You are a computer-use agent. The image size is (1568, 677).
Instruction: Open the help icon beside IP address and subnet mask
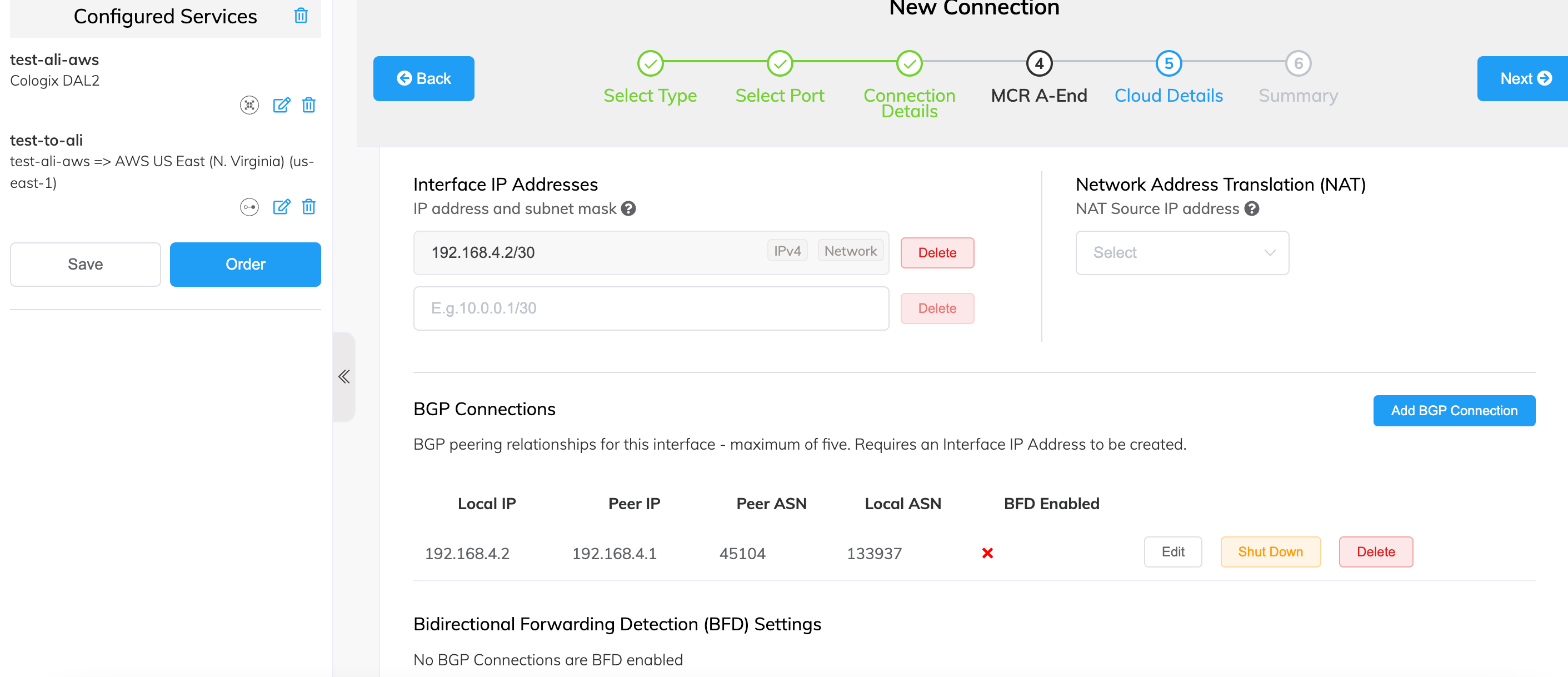pyautogui.click(x=628, y=209)
